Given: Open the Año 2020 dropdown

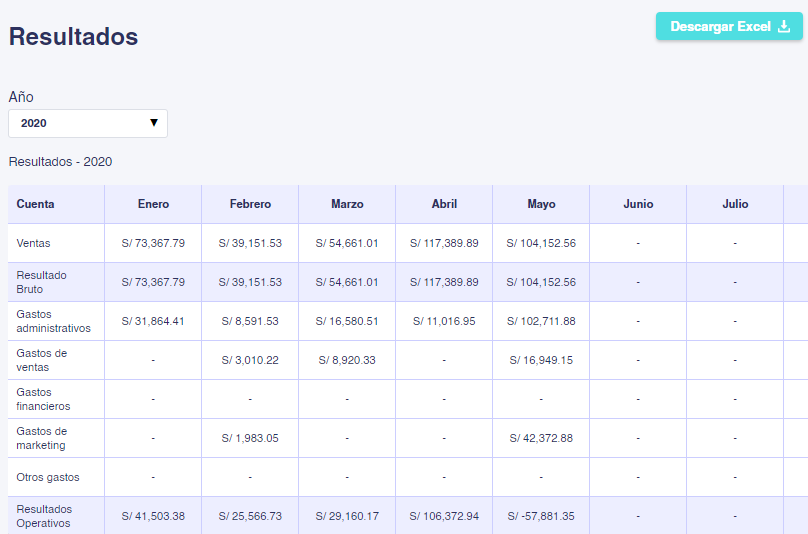Looking at the screenshot, I should coord(88,123).
